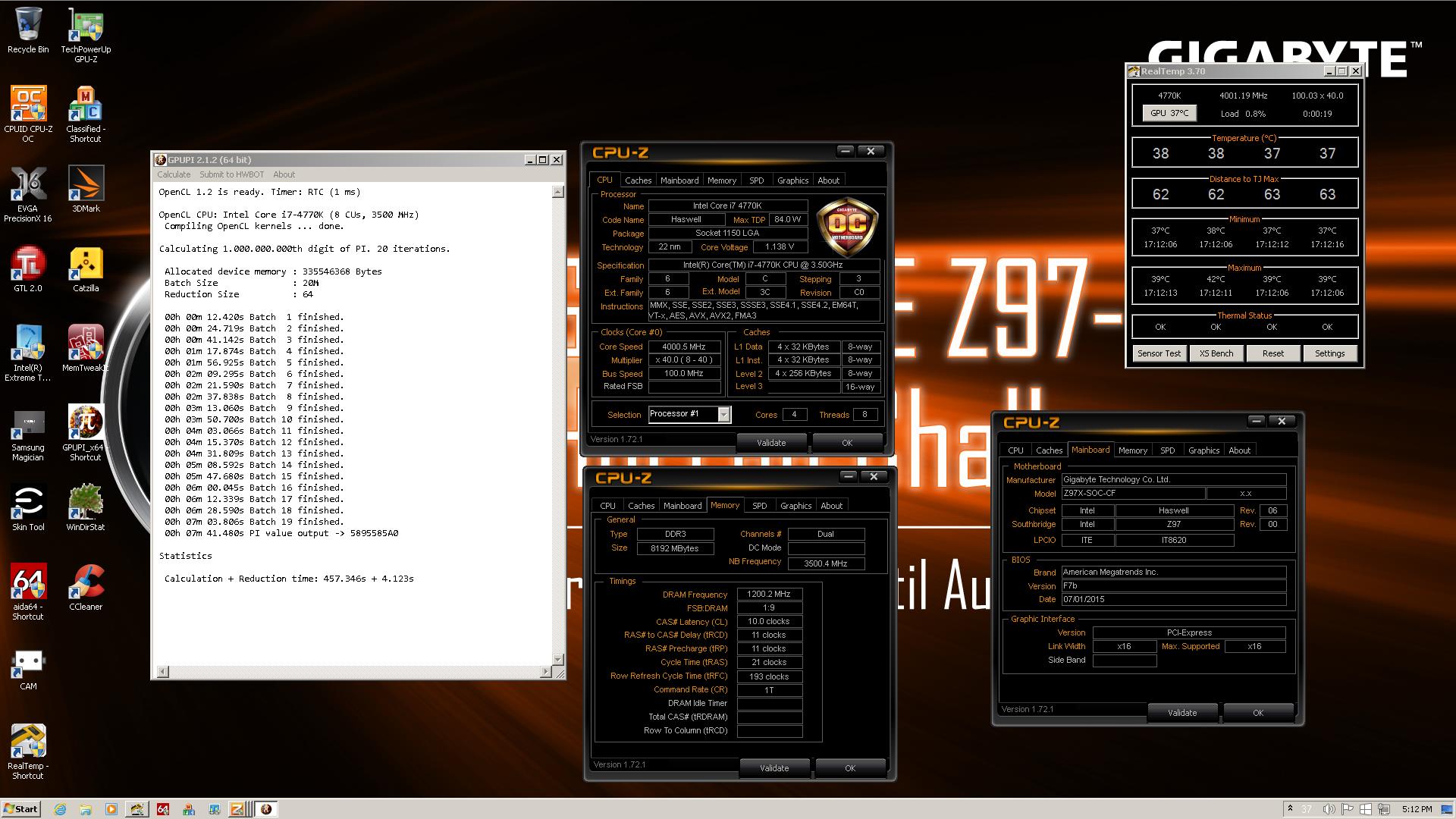Switch to the RealTemp taskbar button
Viewport: 1456px width, 819px height.
pos(136,809)
